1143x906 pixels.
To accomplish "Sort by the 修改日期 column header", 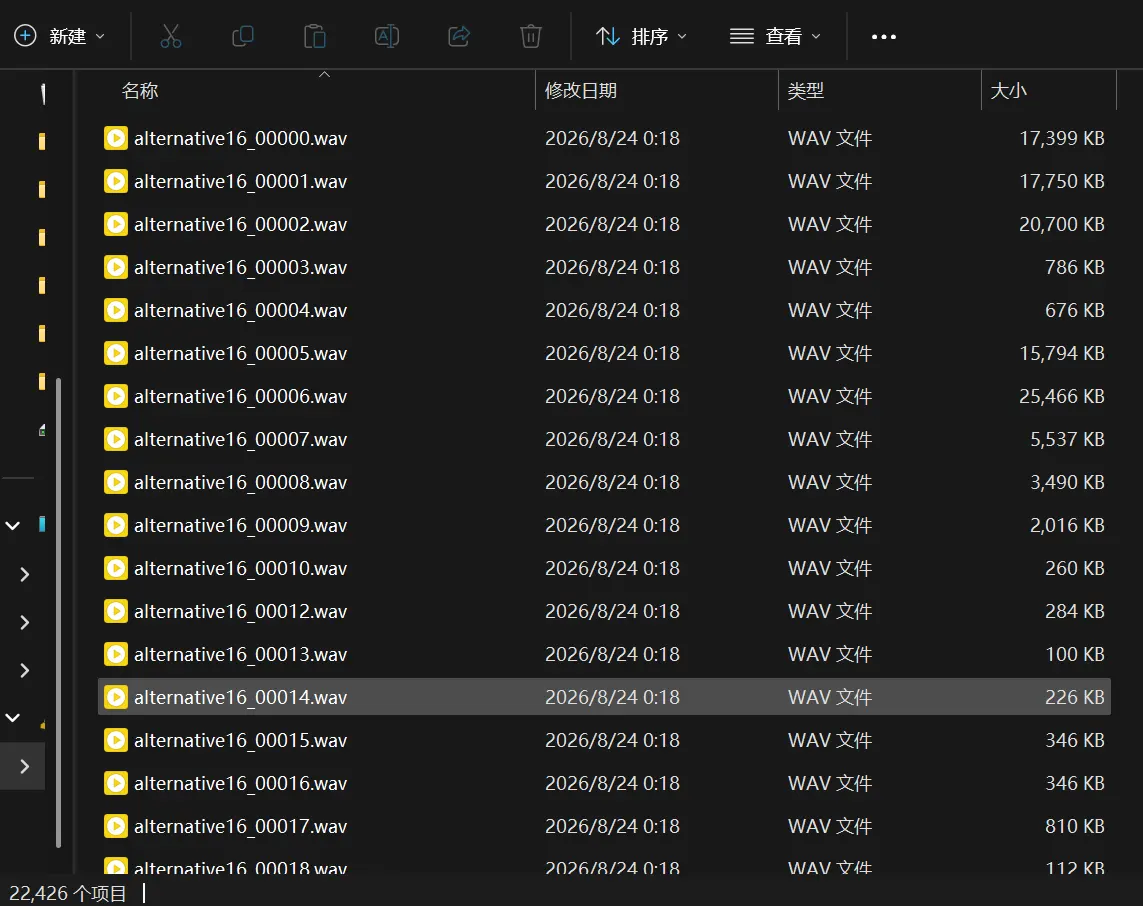I will [x=581, y=90].
